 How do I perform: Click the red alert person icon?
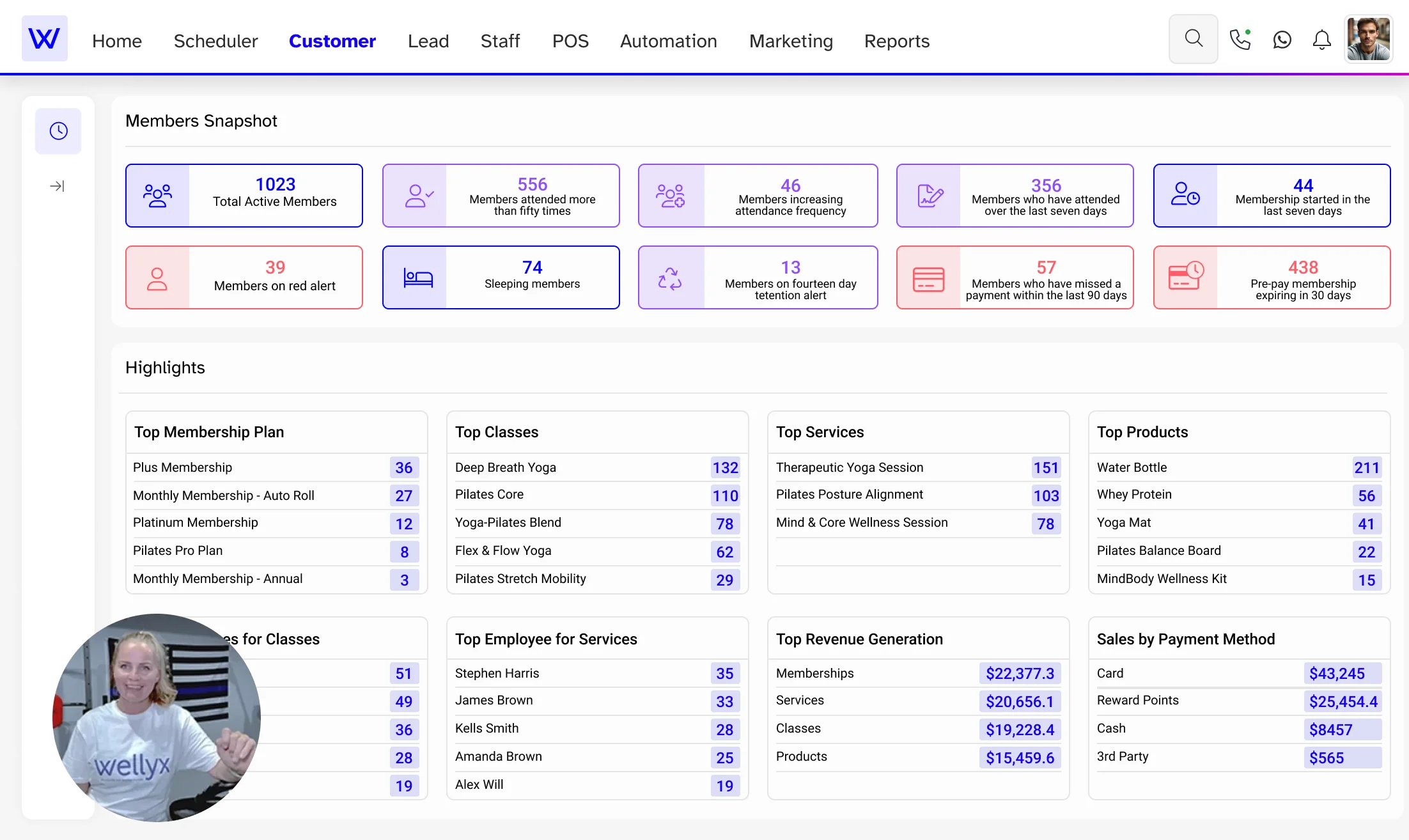coord(157,278)
